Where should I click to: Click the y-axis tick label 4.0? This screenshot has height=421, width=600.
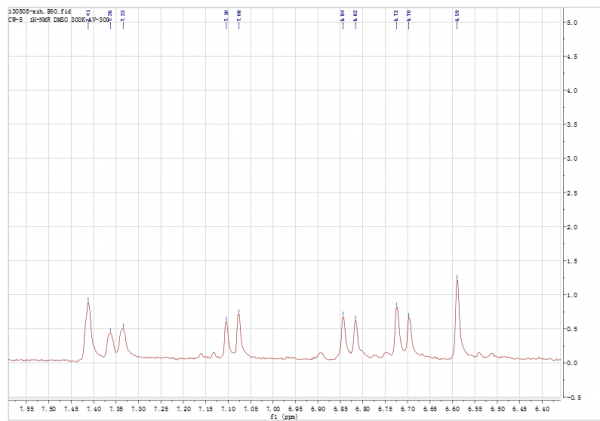(x=572, y=91)
